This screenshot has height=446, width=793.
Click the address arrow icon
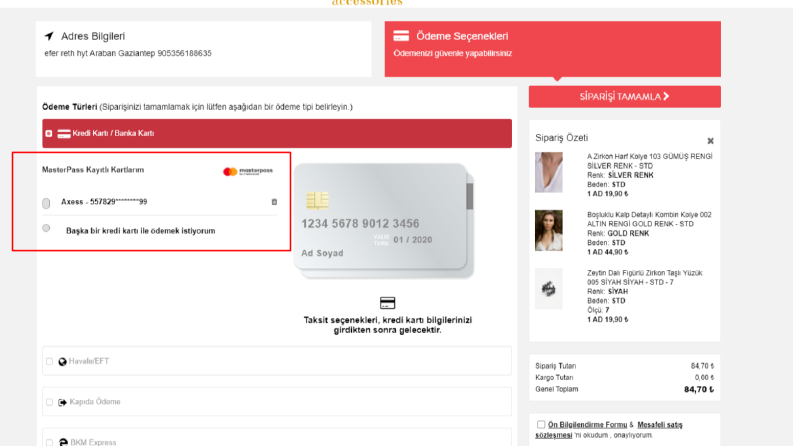49,36
